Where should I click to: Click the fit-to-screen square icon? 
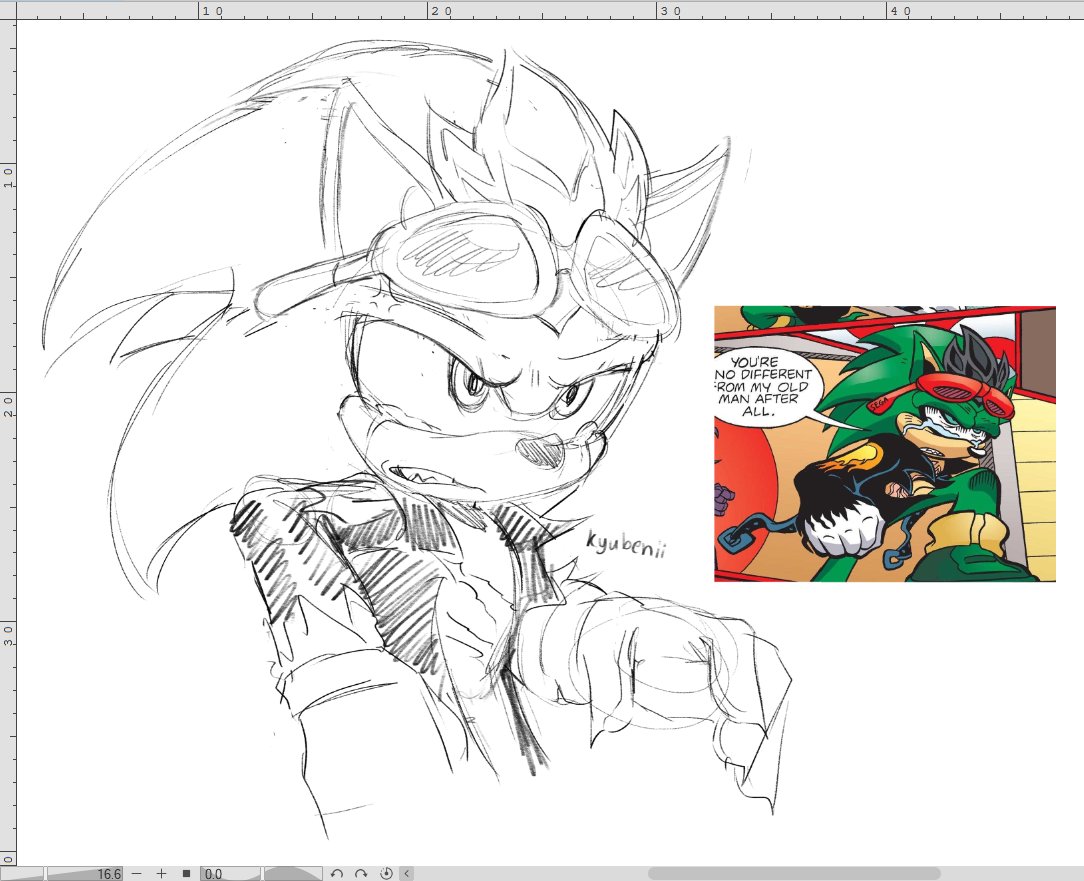(x=186, y=873)
